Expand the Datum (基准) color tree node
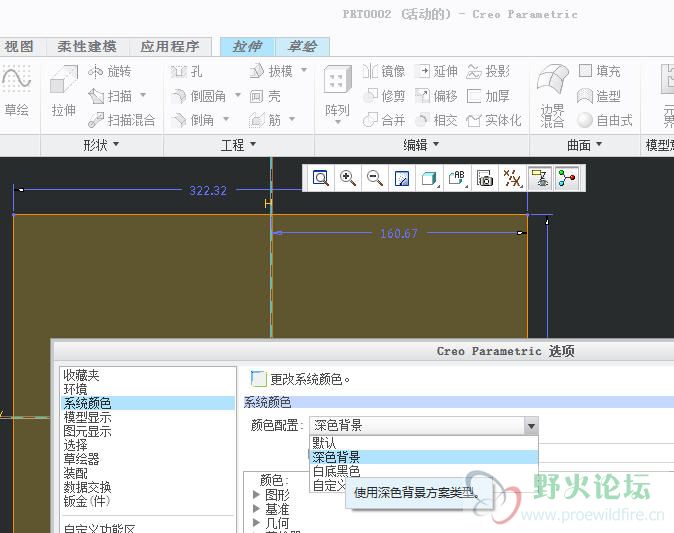 (x=257, y=509)
